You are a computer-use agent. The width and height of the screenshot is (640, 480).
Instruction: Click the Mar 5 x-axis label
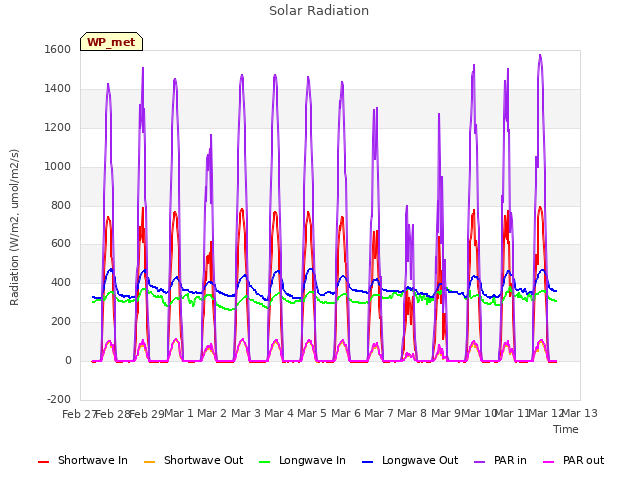click(x=312, y=413)
